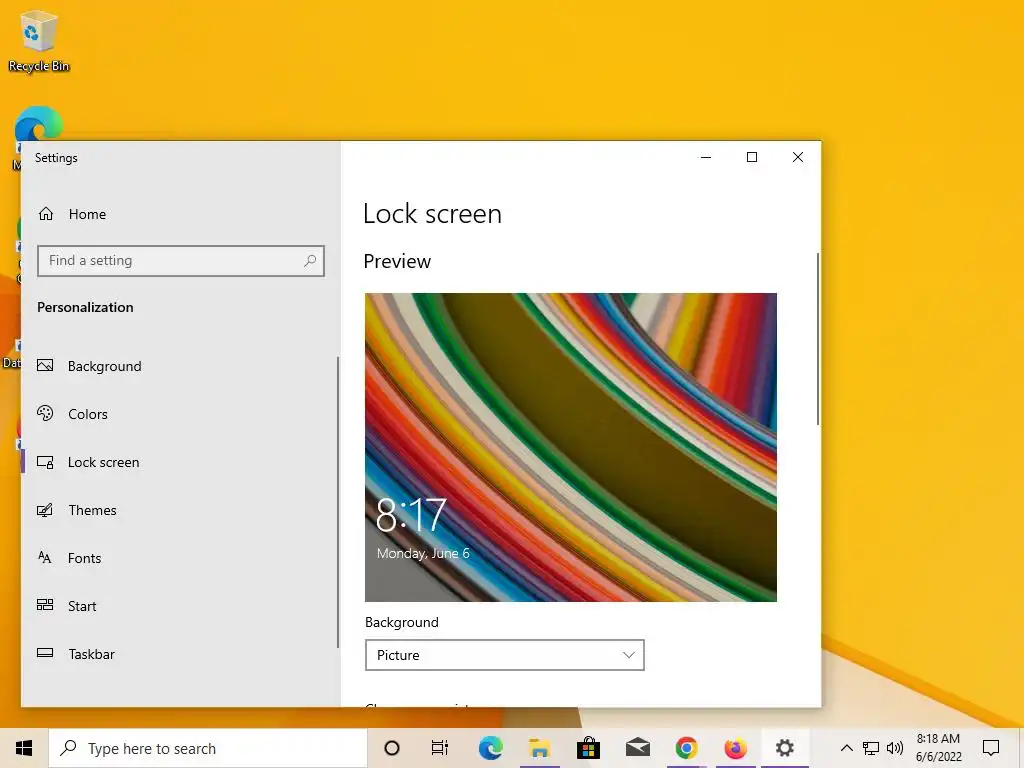Expand the Background Picture dropdown
The width and height of the screenshot is (1024, 768).
coord(504,655)
